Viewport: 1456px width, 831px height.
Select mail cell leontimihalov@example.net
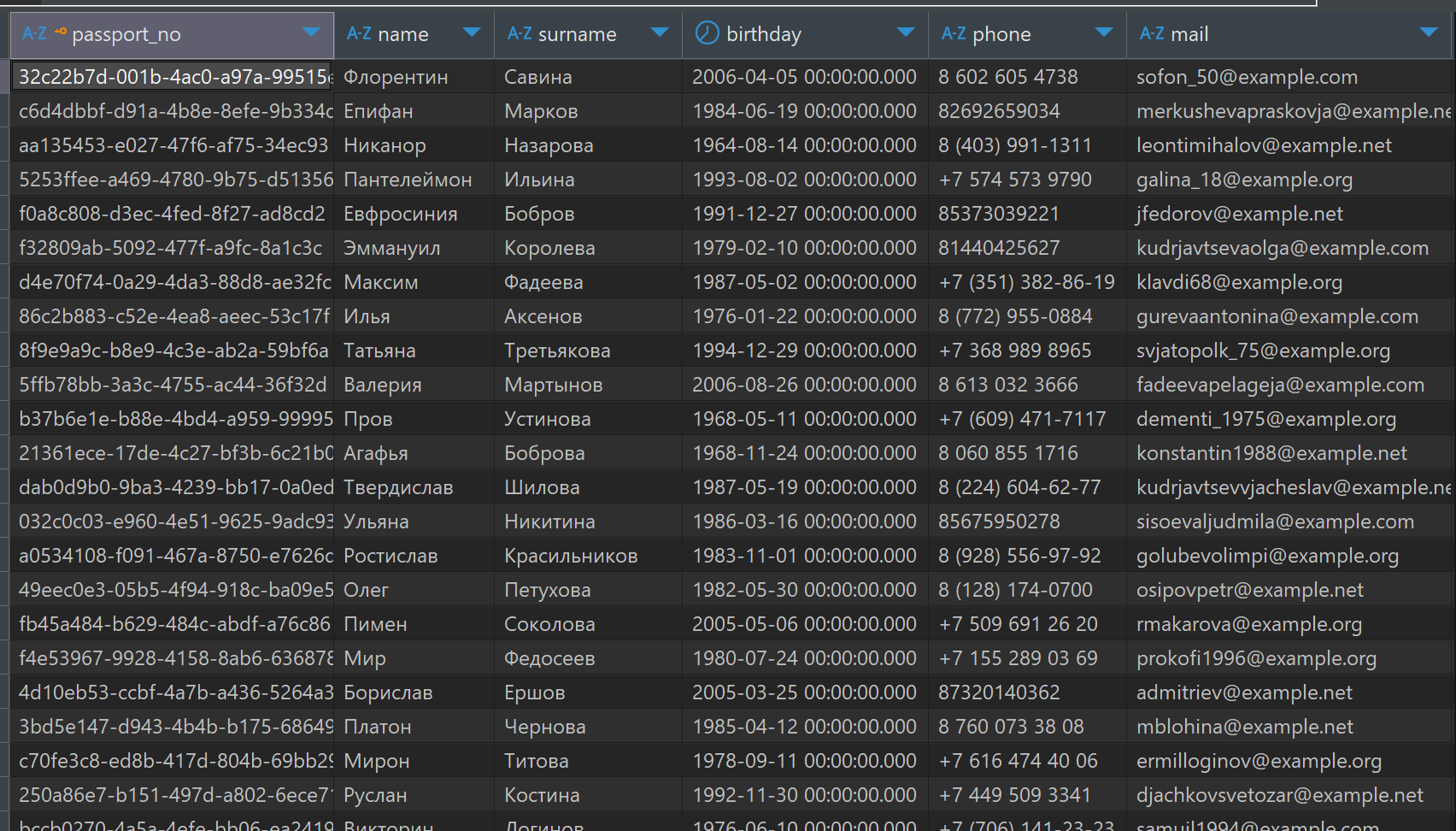pyautogui.click(x=1291, y=145)
